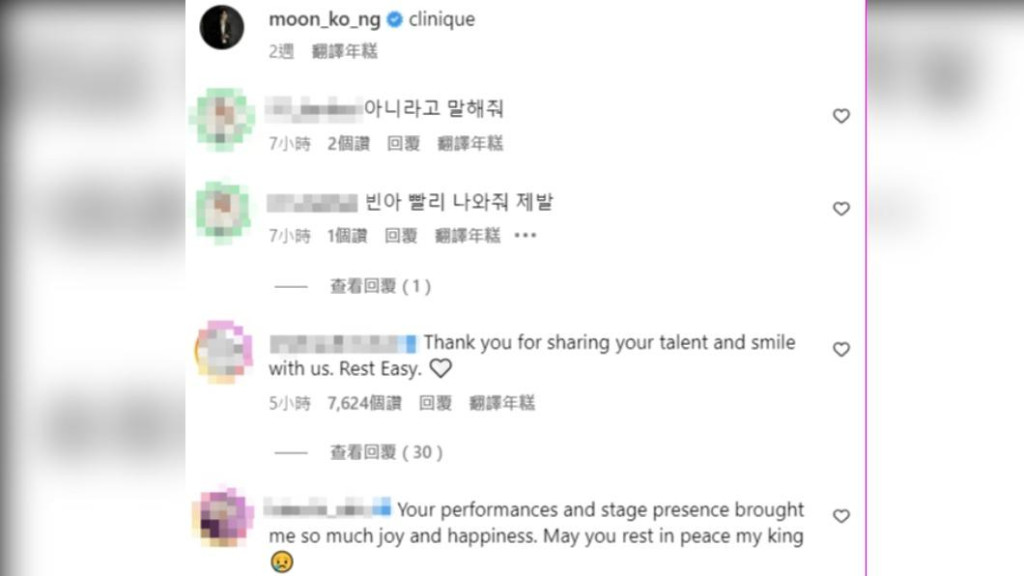Image resolution: width=1024 pixels, height=576 pixels.
Task: Tap heart on 'rest in peace my king' comment
Action: click(x=841, y=516)
